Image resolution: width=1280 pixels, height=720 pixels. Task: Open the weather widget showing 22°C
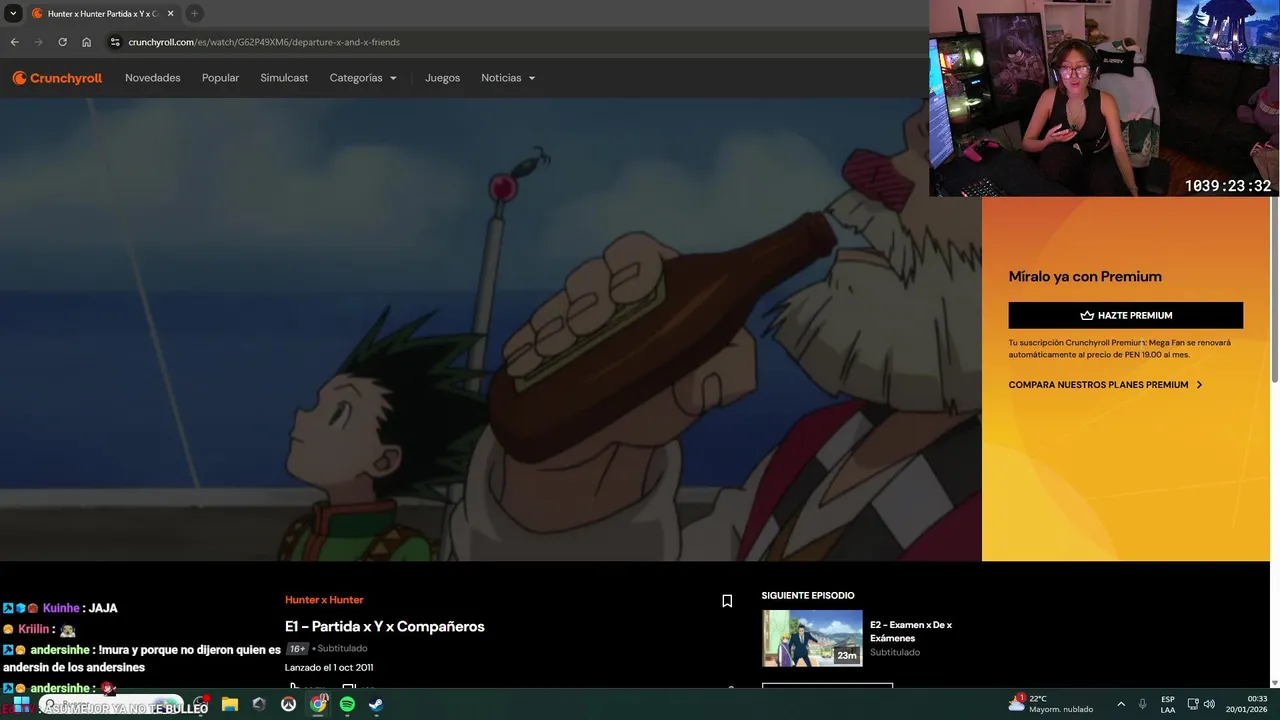pos(1050,704)
